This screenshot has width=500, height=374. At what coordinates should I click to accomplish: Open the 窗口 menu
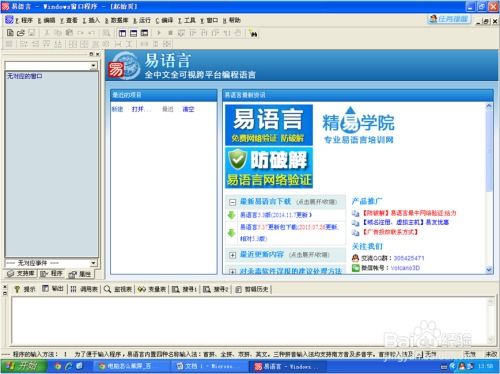tap(209, 20)
